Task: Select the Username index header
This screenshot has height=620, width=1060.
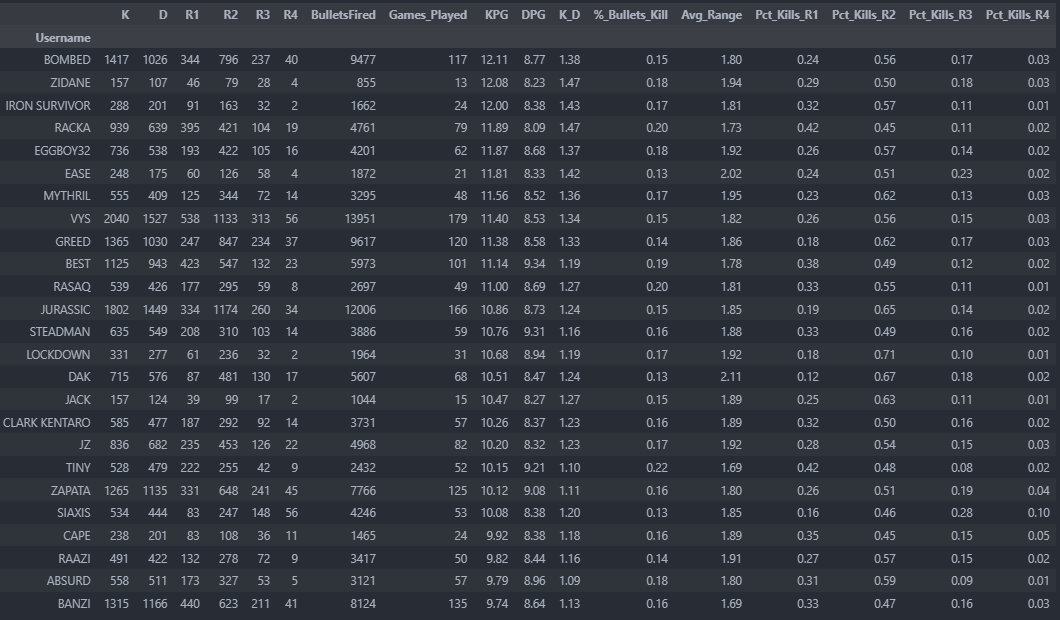Action: tap(63, 37)
